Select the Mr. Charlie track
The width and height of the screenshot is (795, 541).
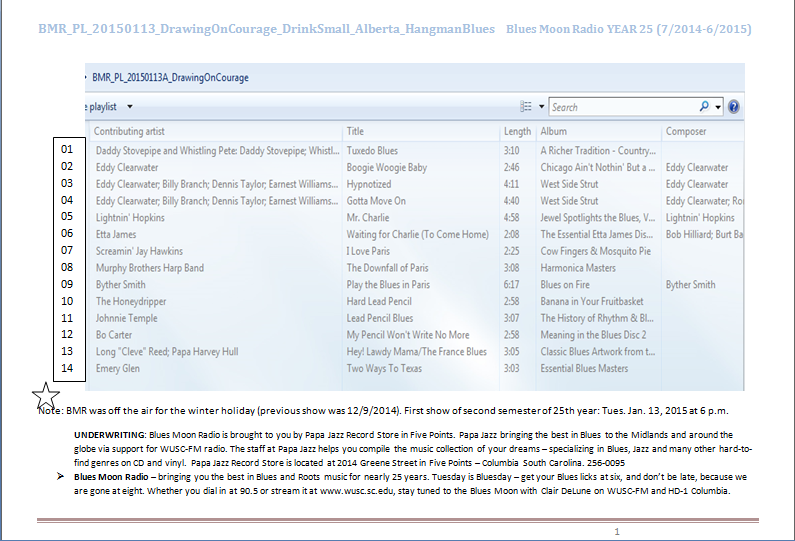click(368, 218)
